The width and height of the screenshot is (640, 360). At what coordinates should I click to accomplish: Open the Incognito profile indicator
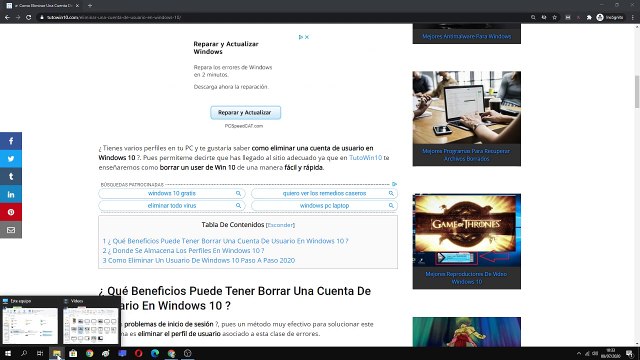610,18
